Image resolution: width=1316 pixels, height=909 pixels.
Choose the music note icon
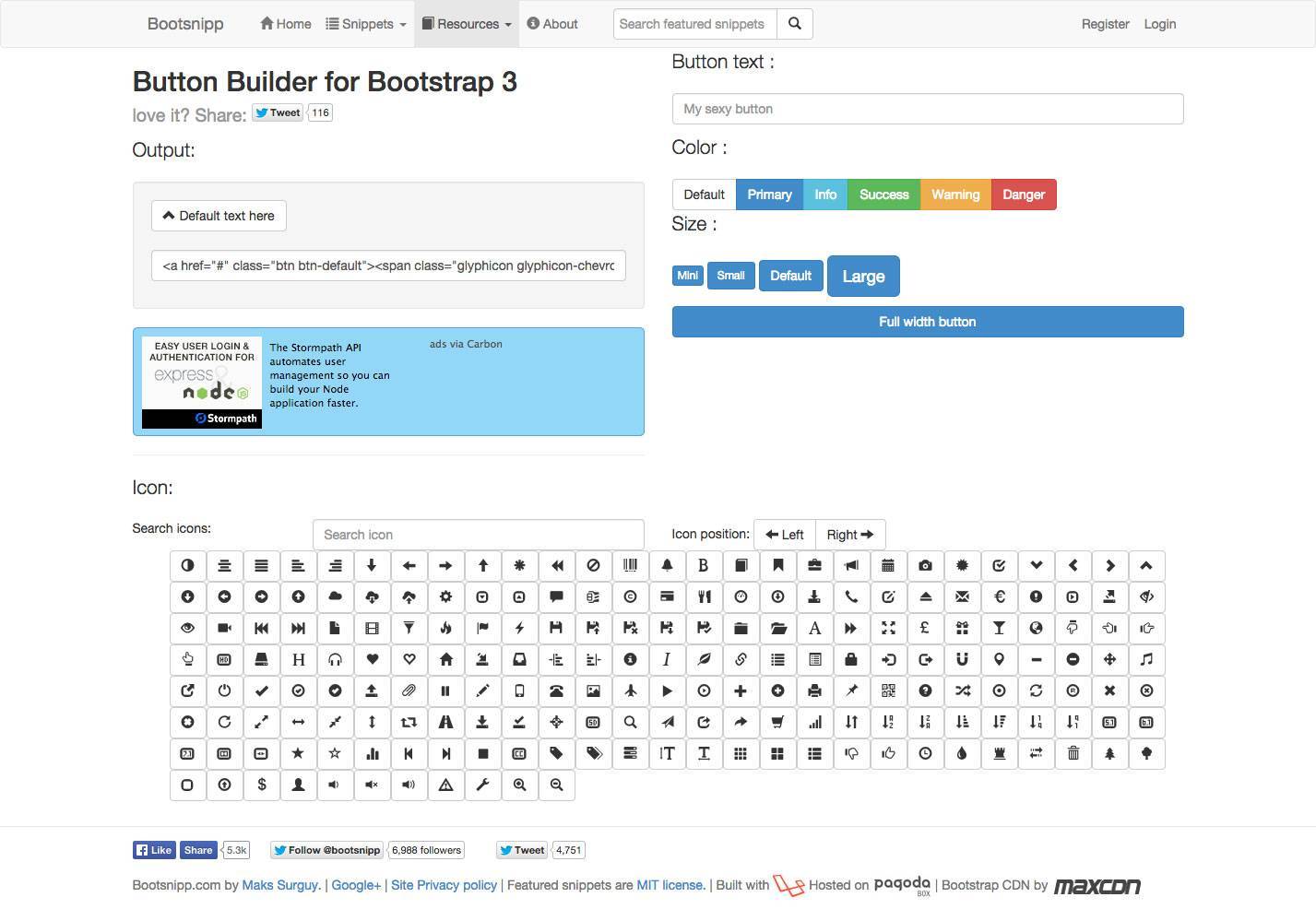click(x=1146, y=659)
